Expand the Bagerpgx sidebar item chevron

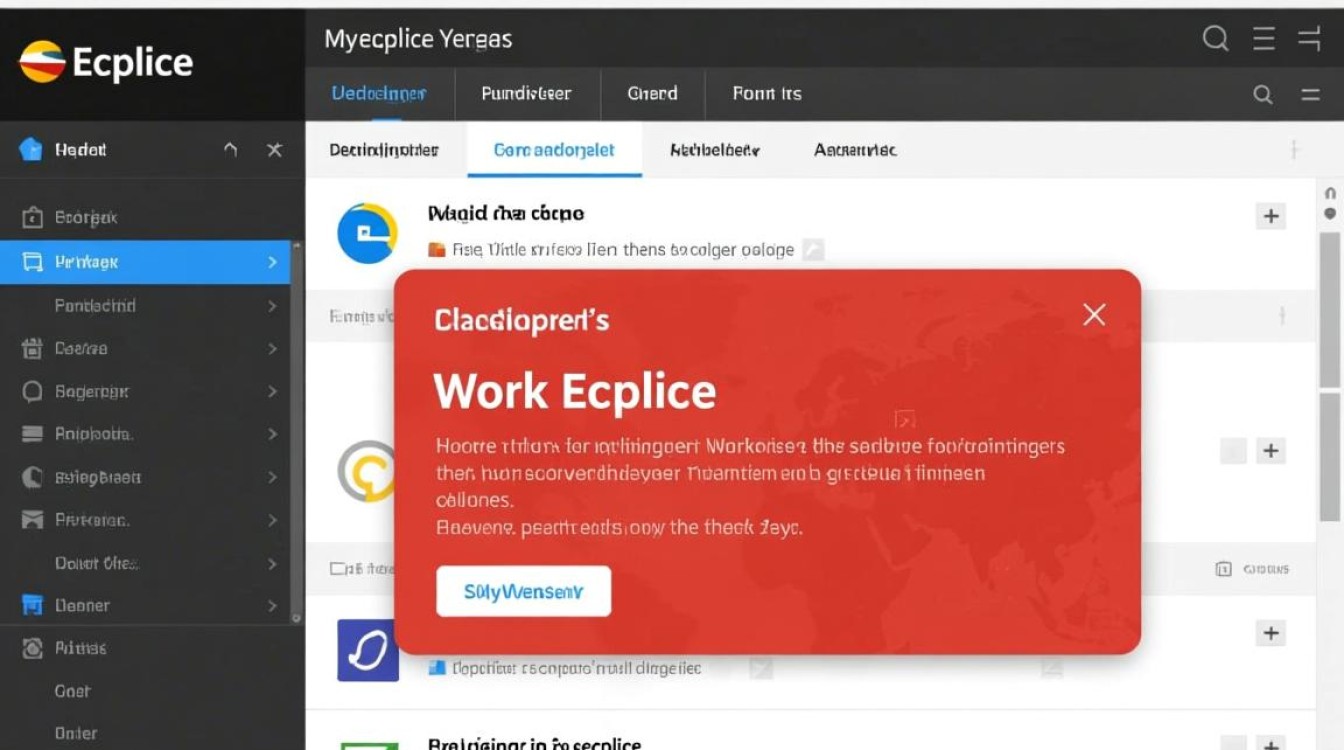click(272, 392)
